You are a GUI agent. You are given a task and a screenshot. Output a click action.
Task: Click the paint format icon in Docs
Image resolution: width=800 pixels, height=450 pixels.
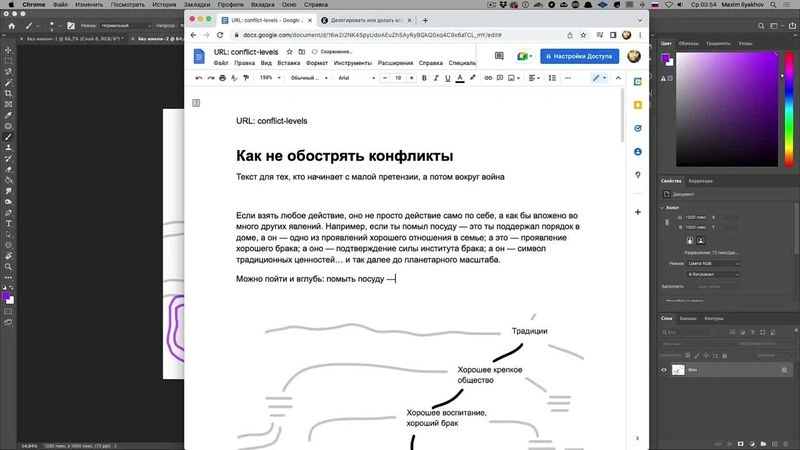click(246, 78)
